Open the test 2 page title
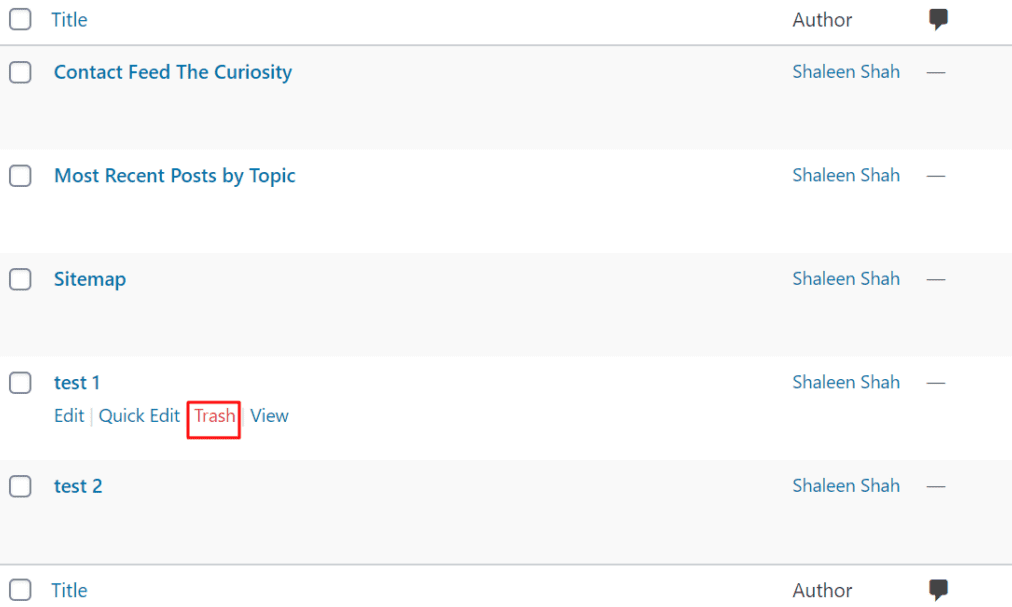 78,487
